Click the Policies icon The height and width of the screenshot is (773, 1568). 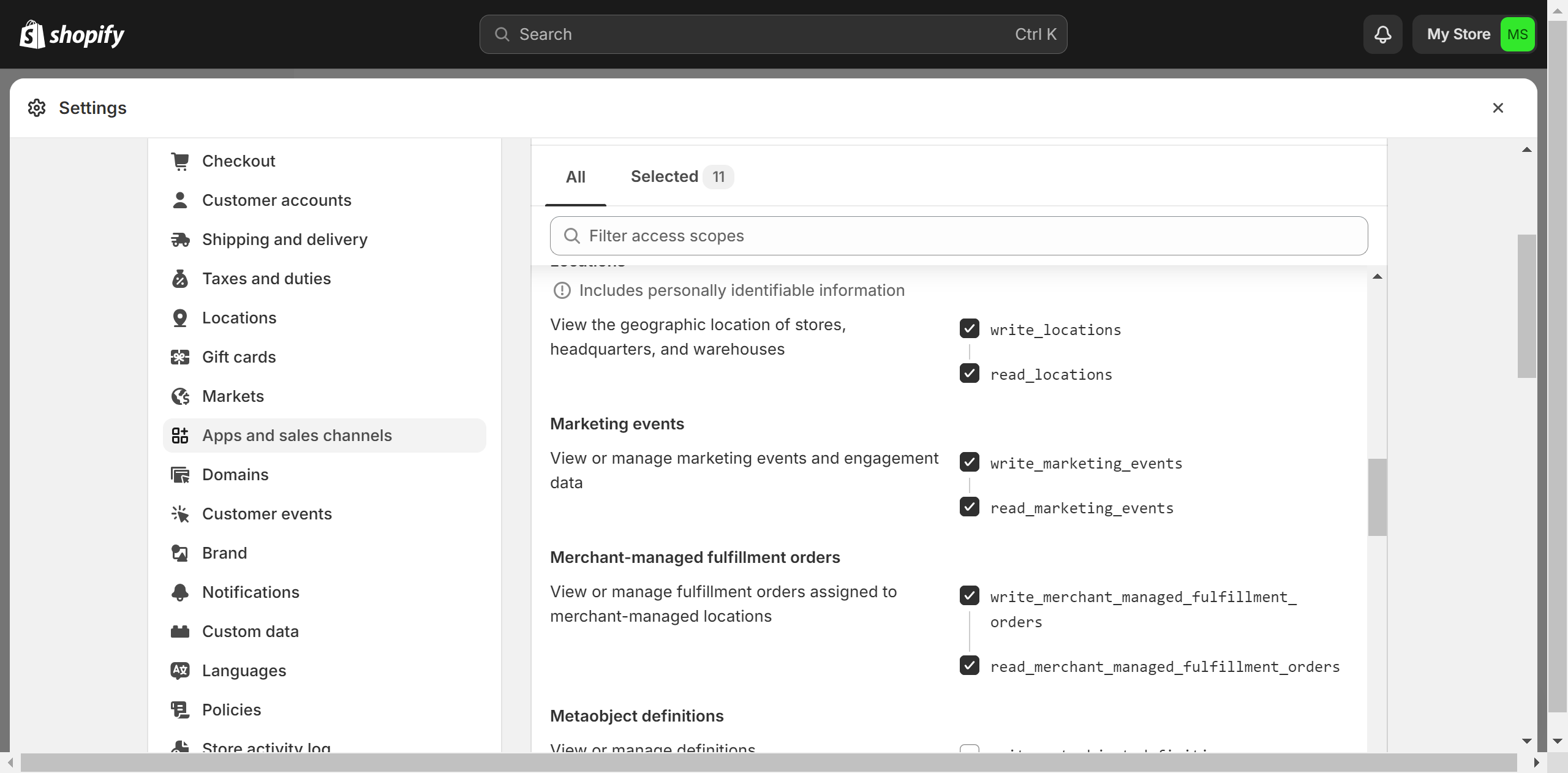pos(180,710)
